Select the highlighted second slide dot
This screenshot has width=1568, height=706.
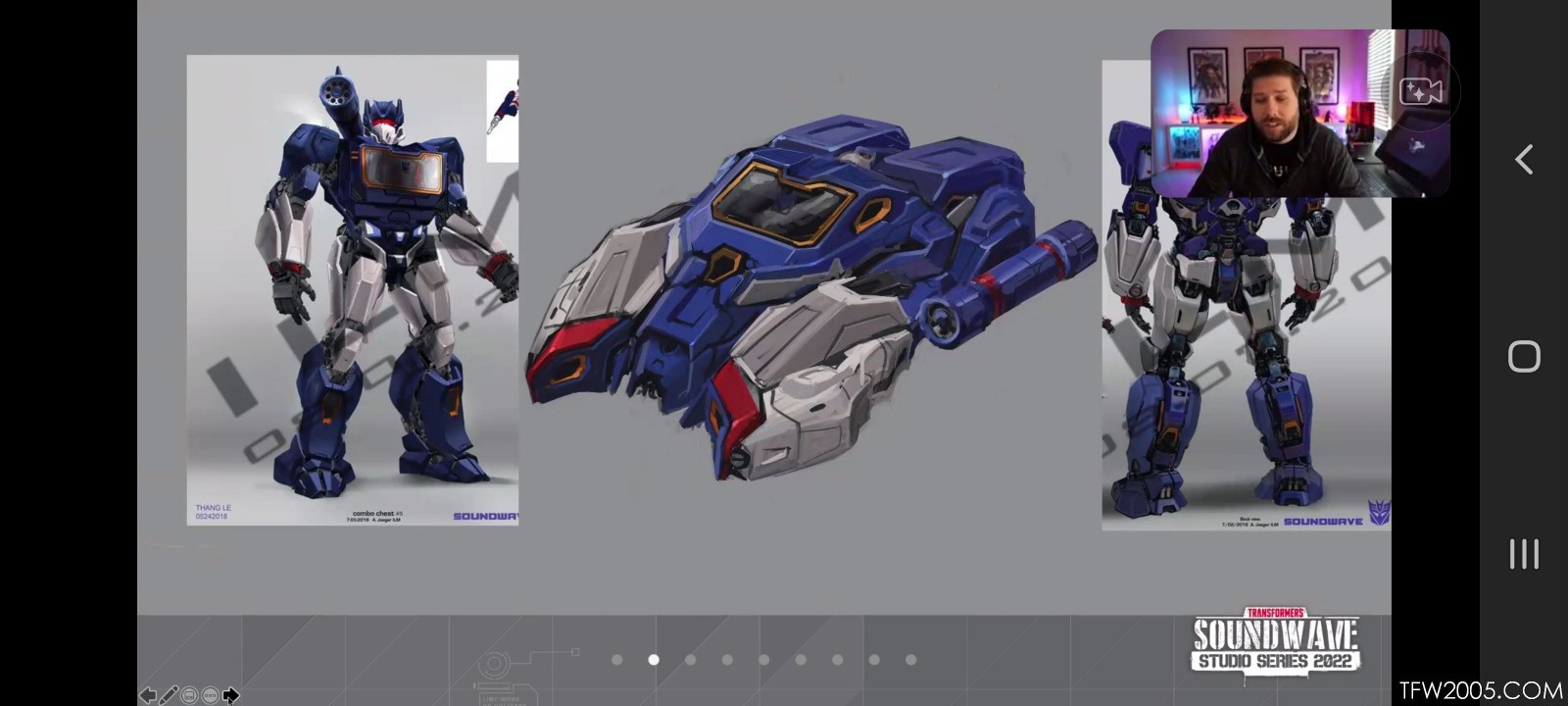[x=654, y=660]
